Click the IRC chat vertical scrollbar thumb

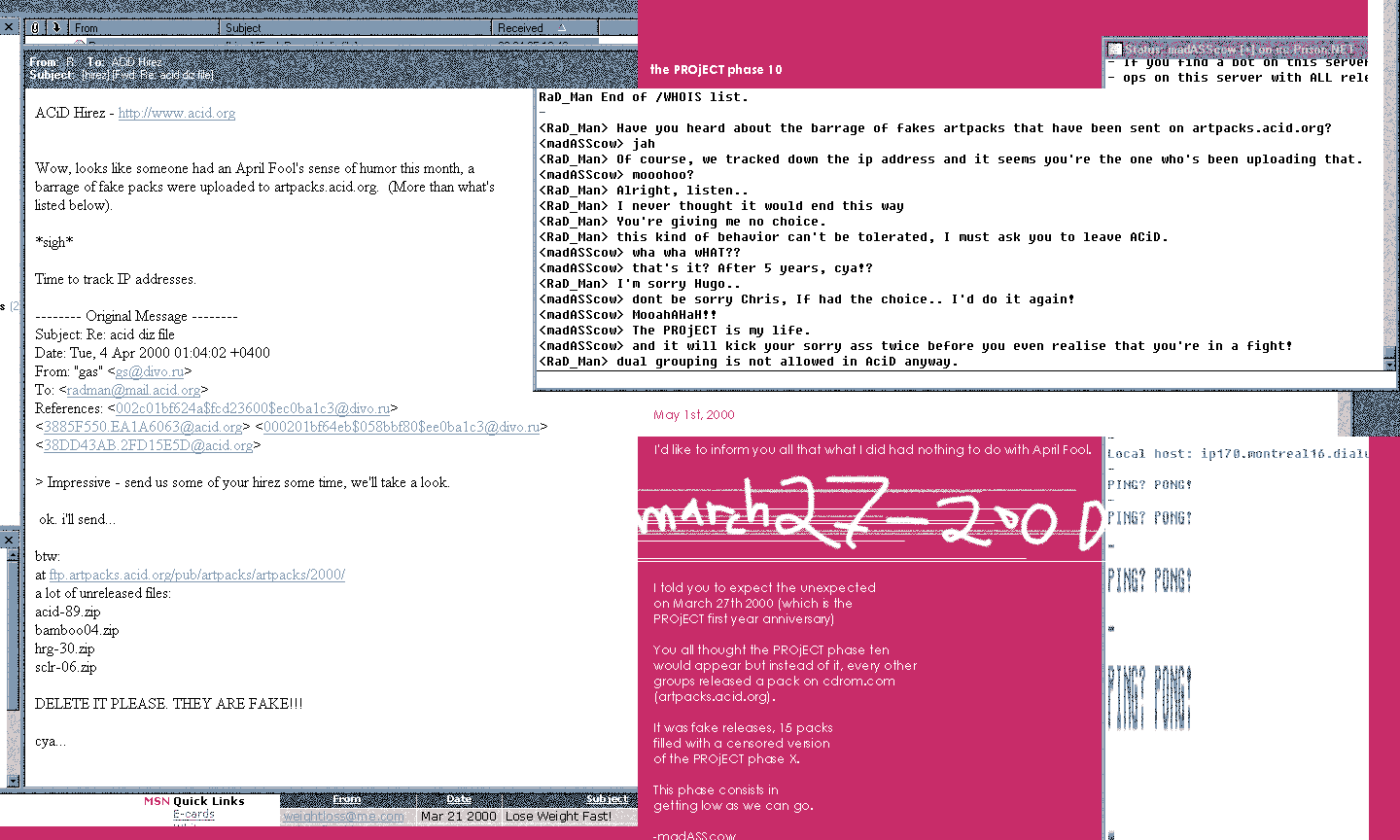click(x=1389, y=351)
